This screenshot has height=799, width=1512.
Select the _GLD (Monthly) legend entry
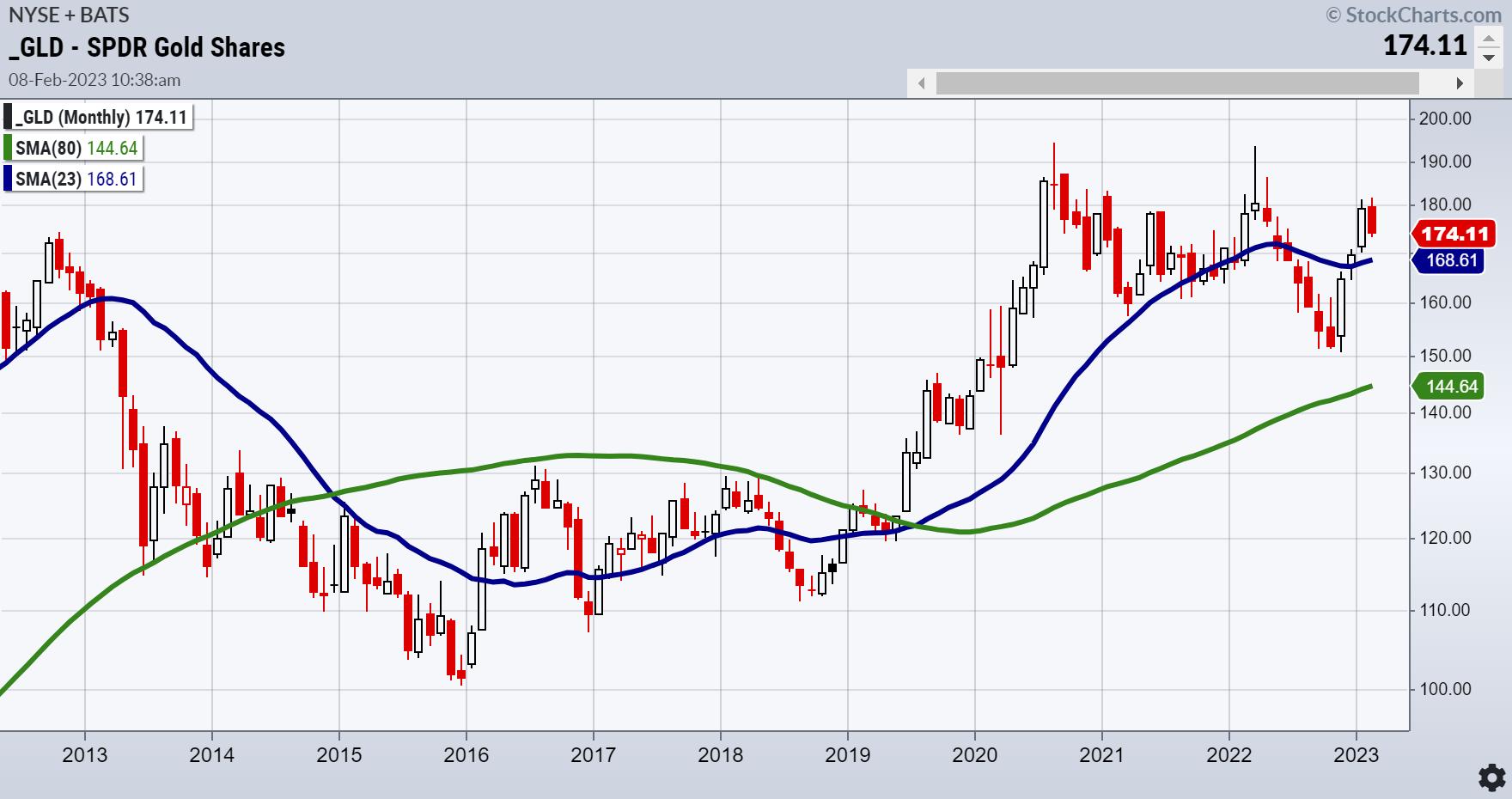(101, 118)
